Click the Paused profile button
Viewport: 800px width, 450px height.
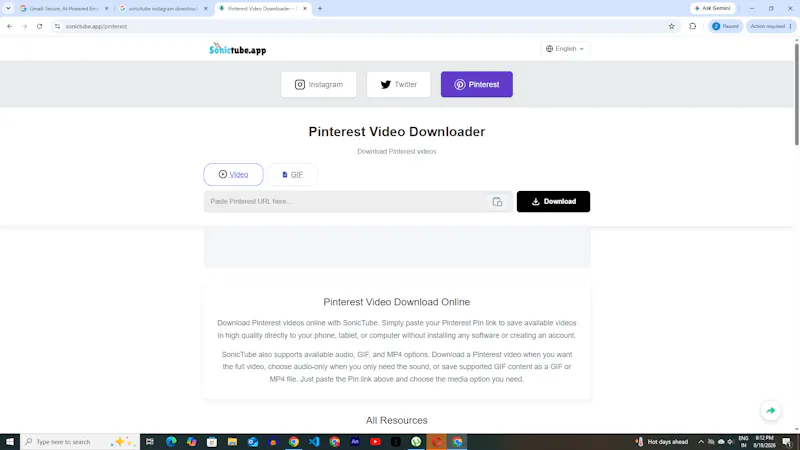pyautogui.click(x=726, y=26)
